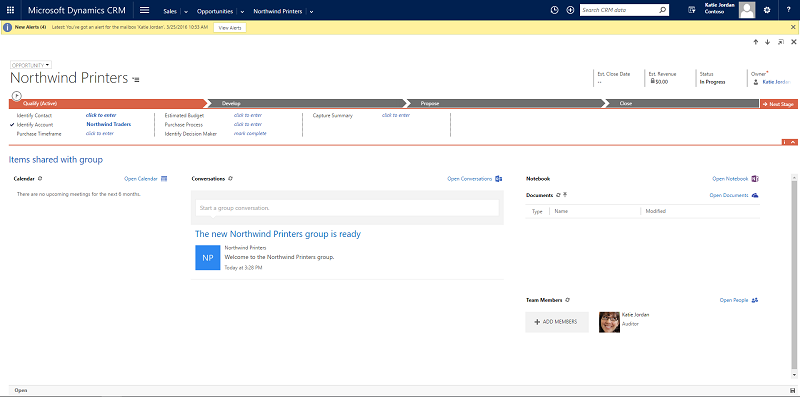This screenshot has width=800, height=397.
Task: Click the quick create plus icon
Action: pyautogui.click(x=570, y=10)
